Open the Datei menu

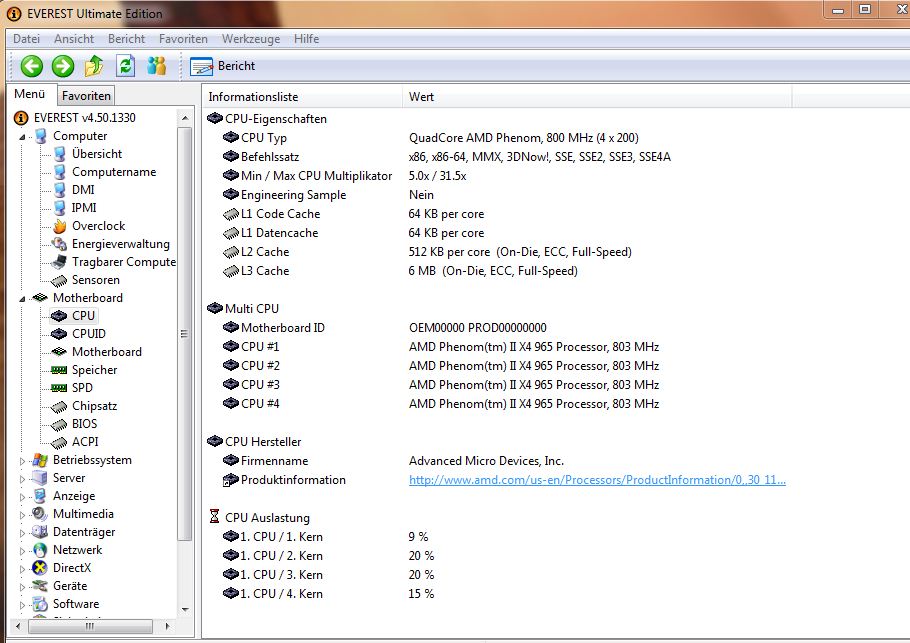[27, 39]
